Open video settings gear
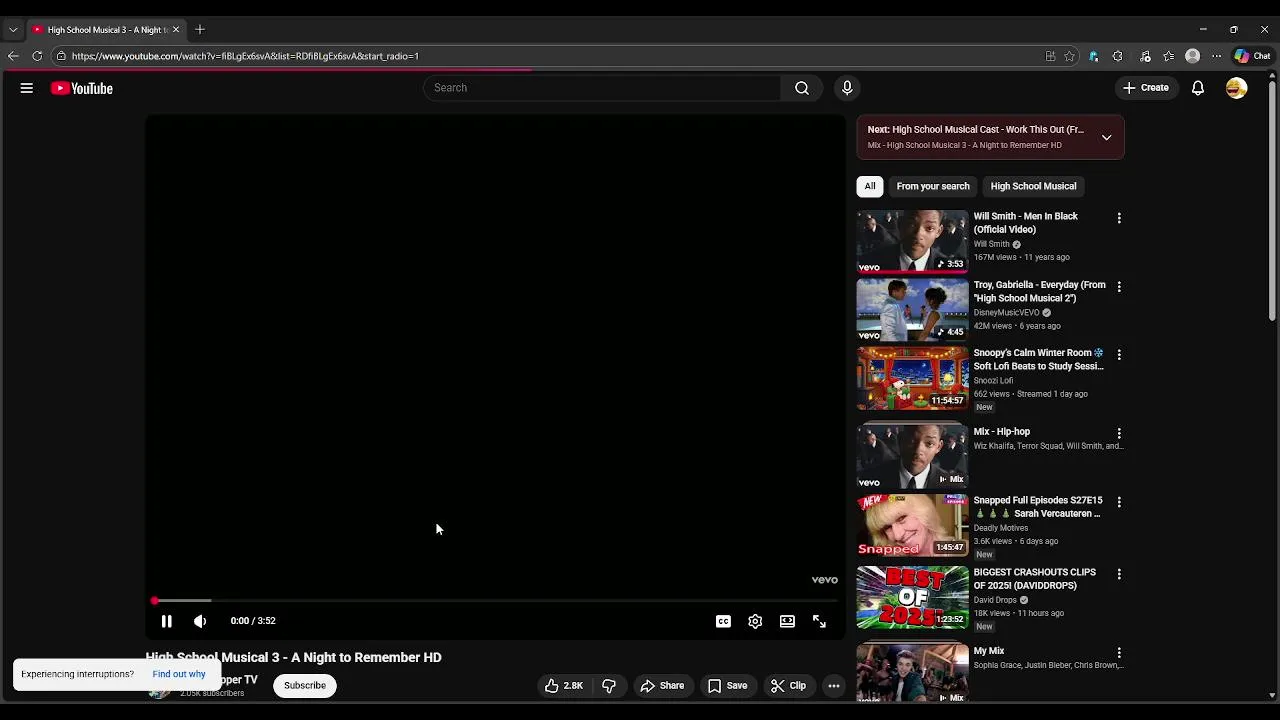1280x720 pixels. 755,621
